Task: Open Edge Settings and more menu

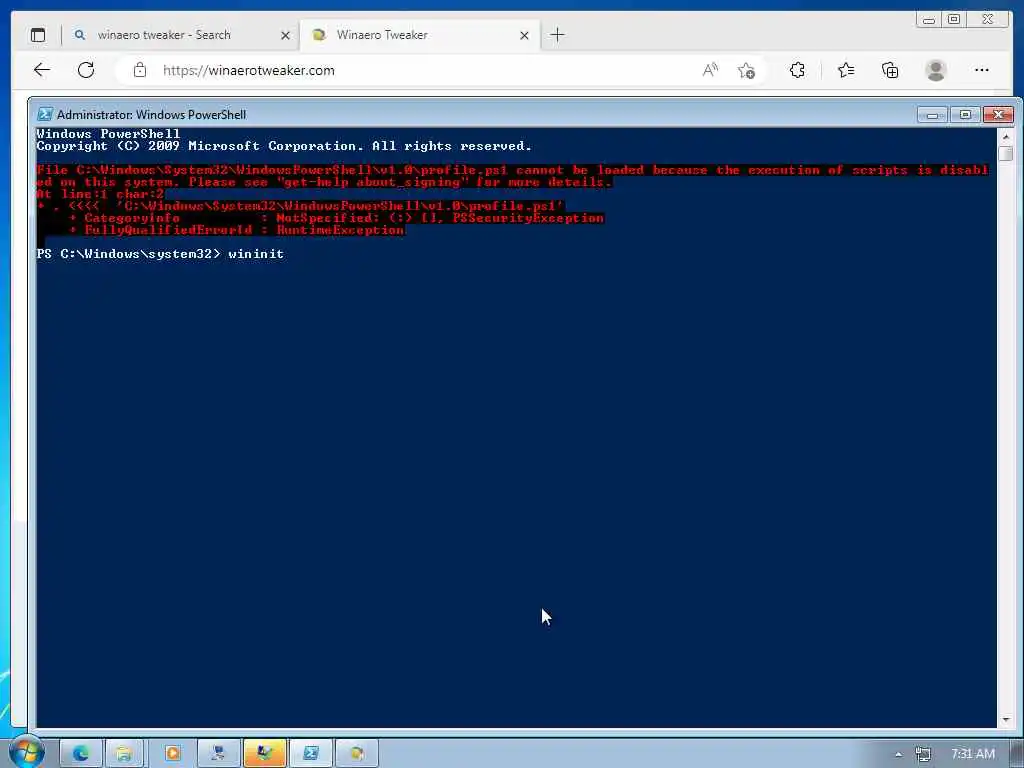Action: [x=982, y=70]
